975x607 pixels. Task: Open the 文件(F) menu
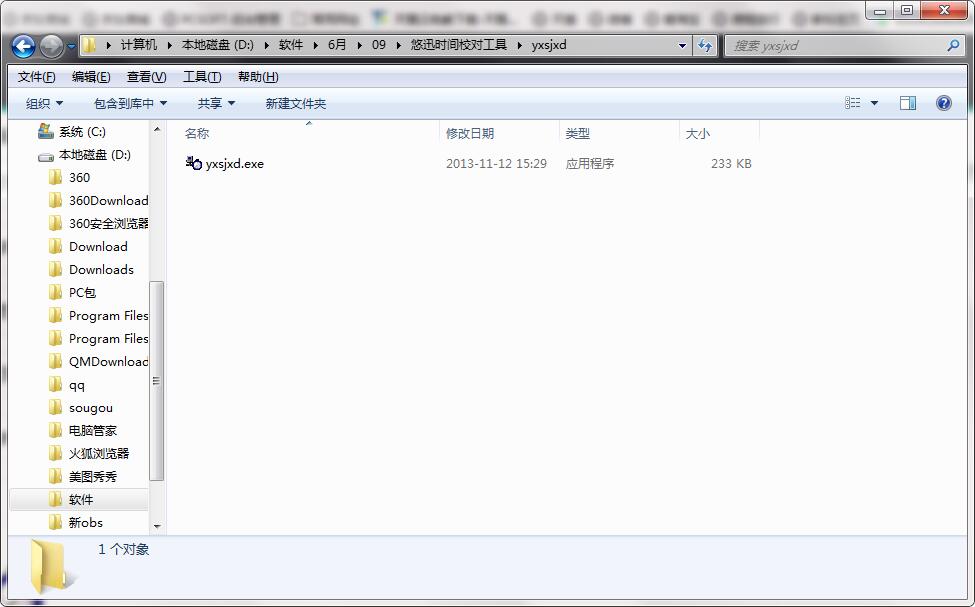coord(36,76)
